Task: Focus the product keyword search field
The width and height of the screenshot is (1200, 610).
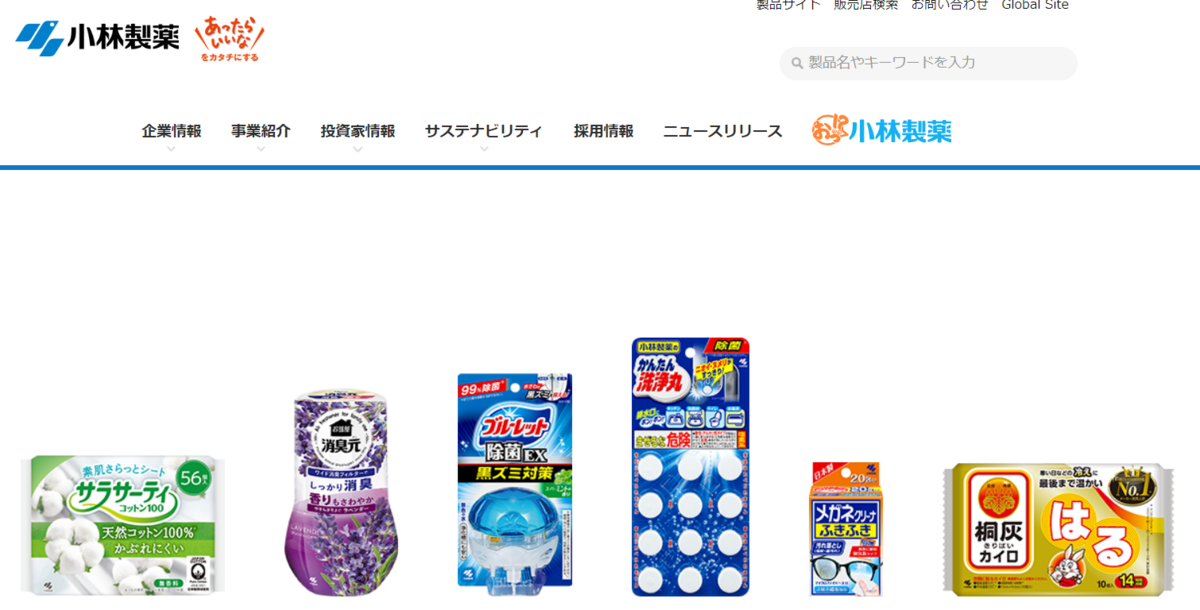Action: pyautogui.click(x=928, y=63)
